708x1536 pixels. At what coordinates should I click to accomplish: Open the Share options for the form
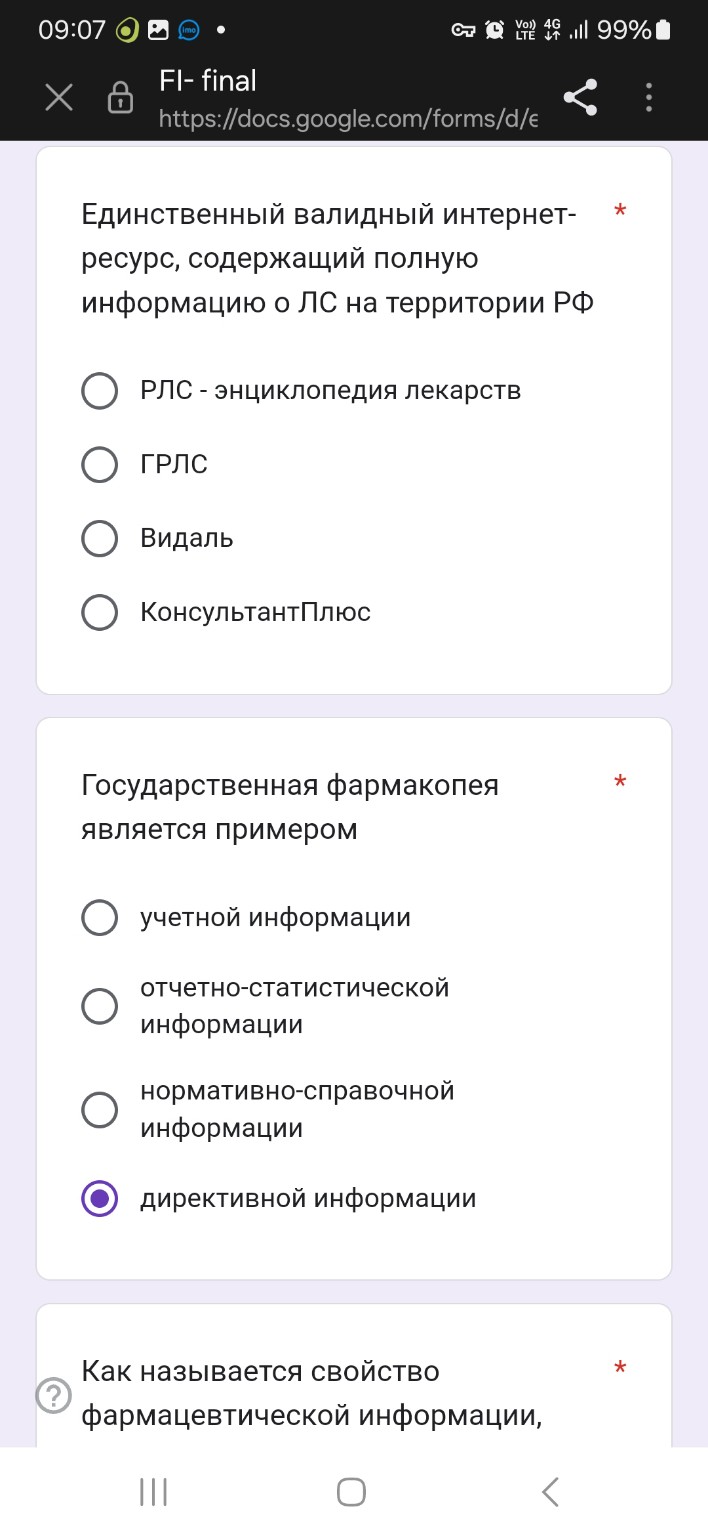pyautogui.click(x=581, y=97)
